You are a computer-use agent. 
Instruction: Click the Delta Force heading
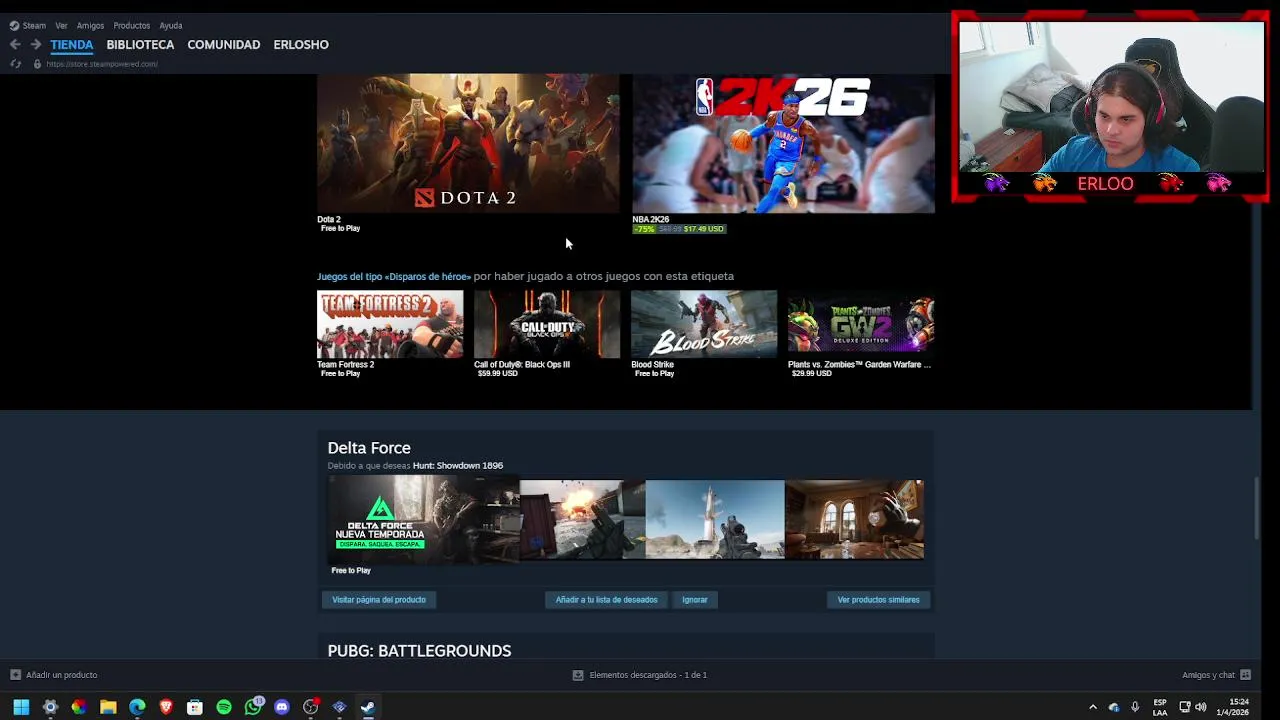coord(369,448)
